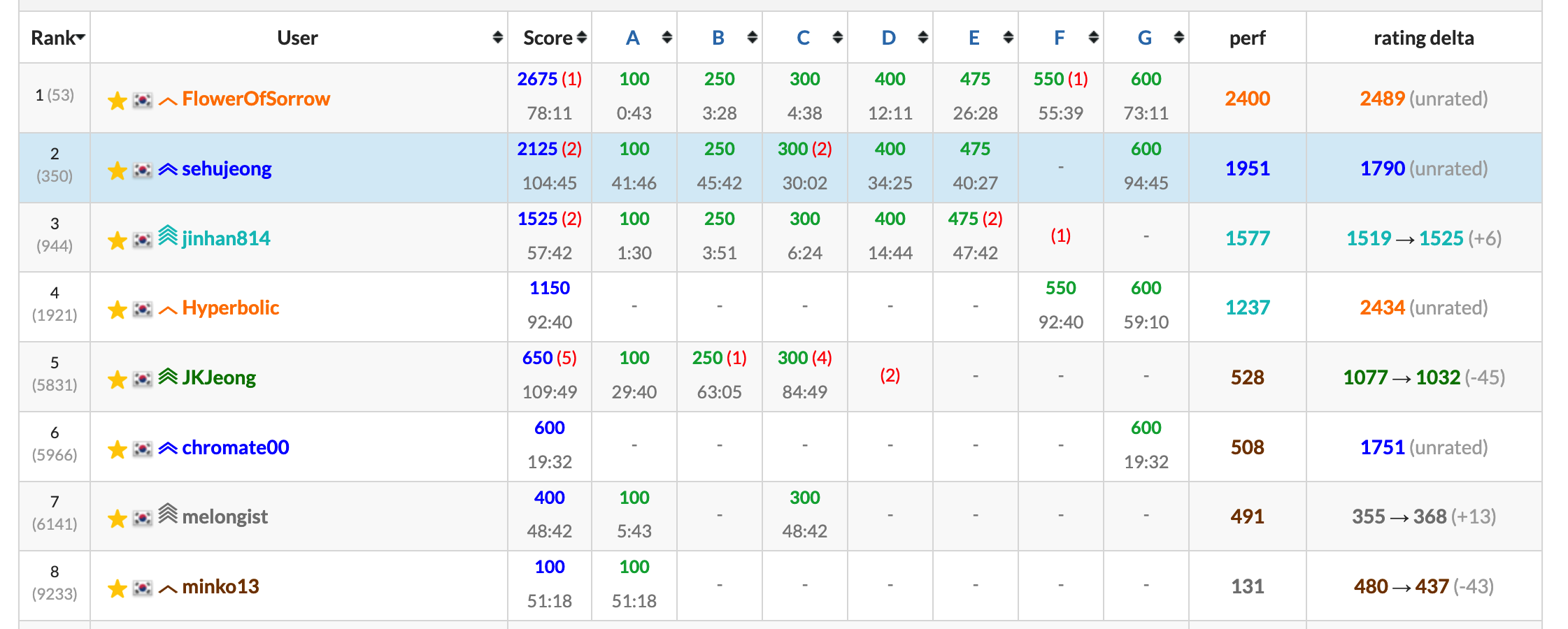Open Hyperbolic user profile
The height and width of the screenshot is (629, 1568).
coord(230,308)
